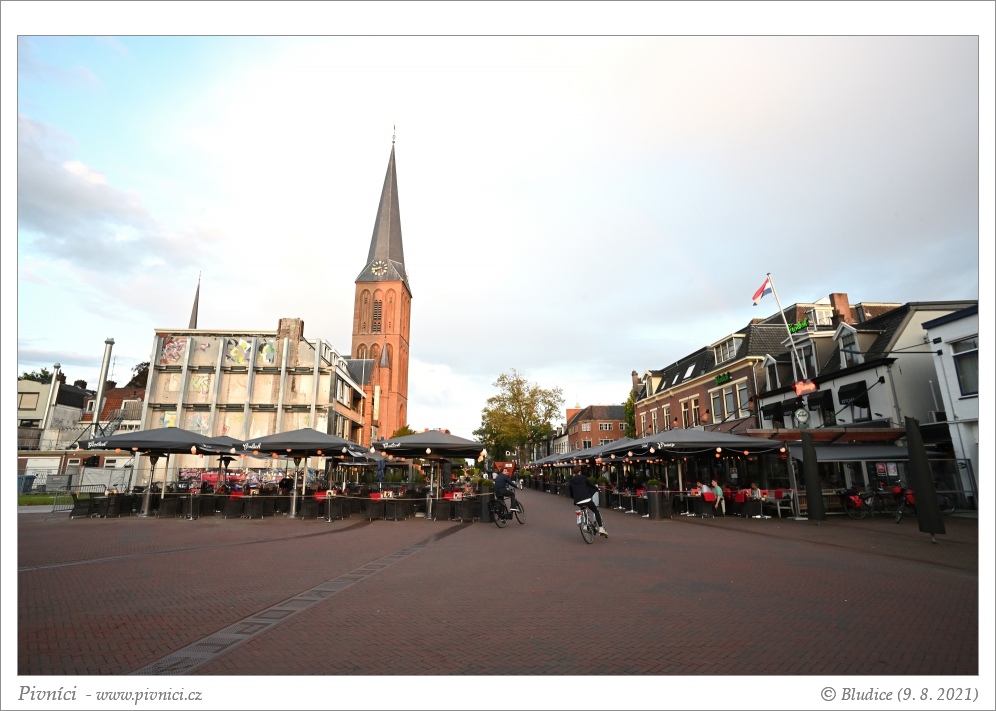Click the green neon sign on the rooftop

tap(798, 326)
